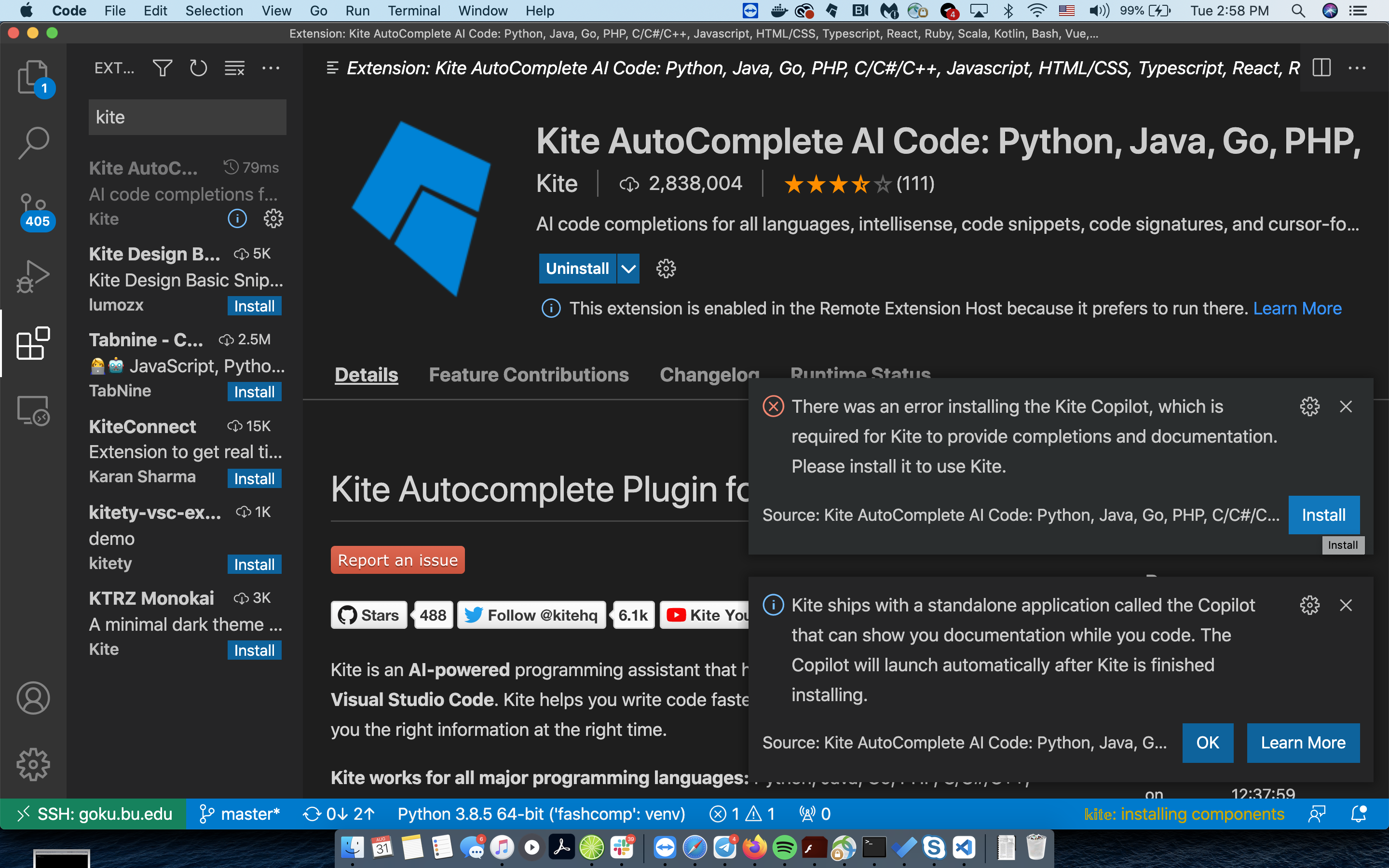Open the Uninstall dropdown arrow for Kite
This screenshot has height=868, width=1389.
click(628, 268)
